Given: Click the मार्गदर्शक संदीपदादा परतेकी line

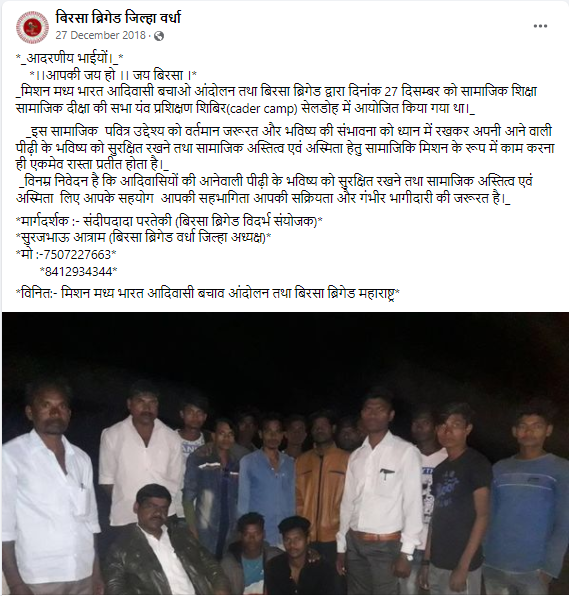Looking at the screenshot, I should click(169, 221).
